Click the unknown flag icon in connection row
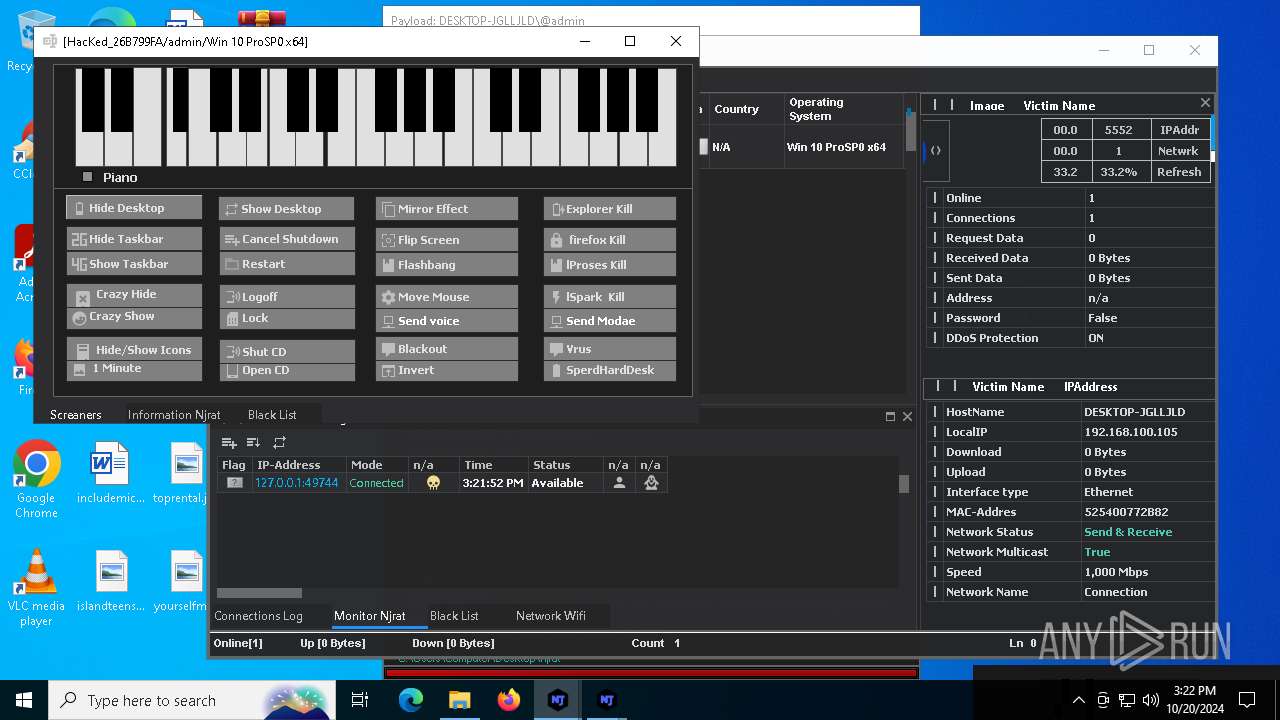 click(x=234, y=483)
